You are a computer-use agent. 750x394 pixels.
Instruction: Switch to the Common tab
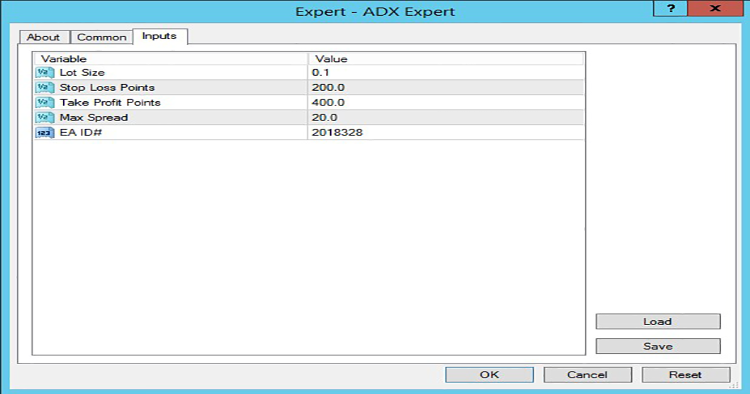point(101,37)
